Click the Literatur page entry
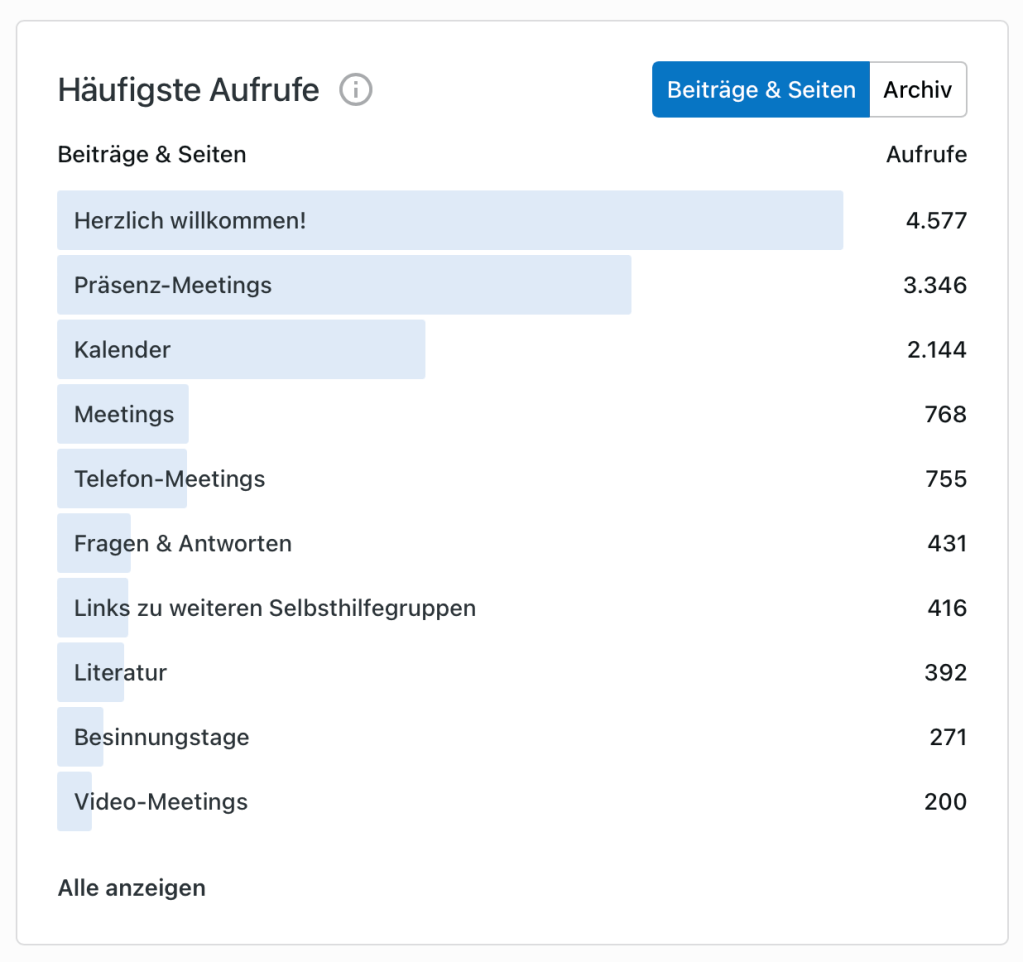This screenshot has width=1023, height=962. pyautogui.click(x=120, y=673)
